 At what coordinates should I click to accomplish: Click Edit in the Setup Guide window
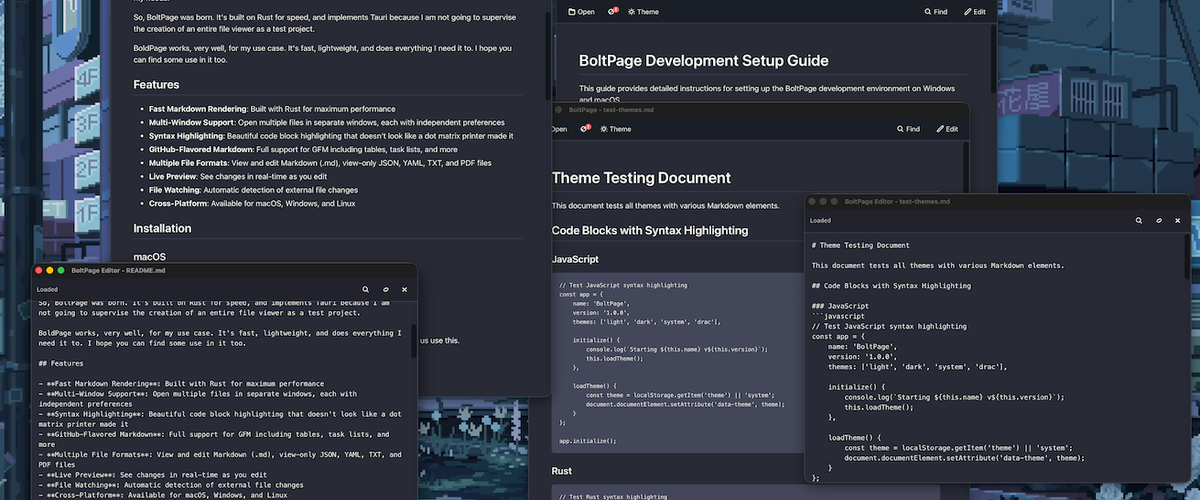tap(974, 12)
